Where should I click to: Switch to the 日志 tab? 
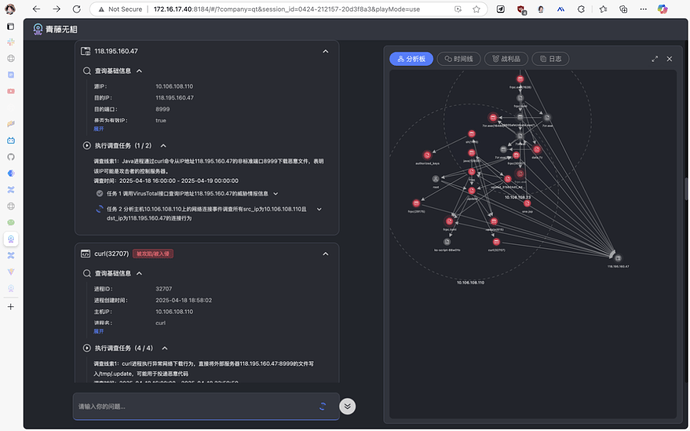point(552,59)
